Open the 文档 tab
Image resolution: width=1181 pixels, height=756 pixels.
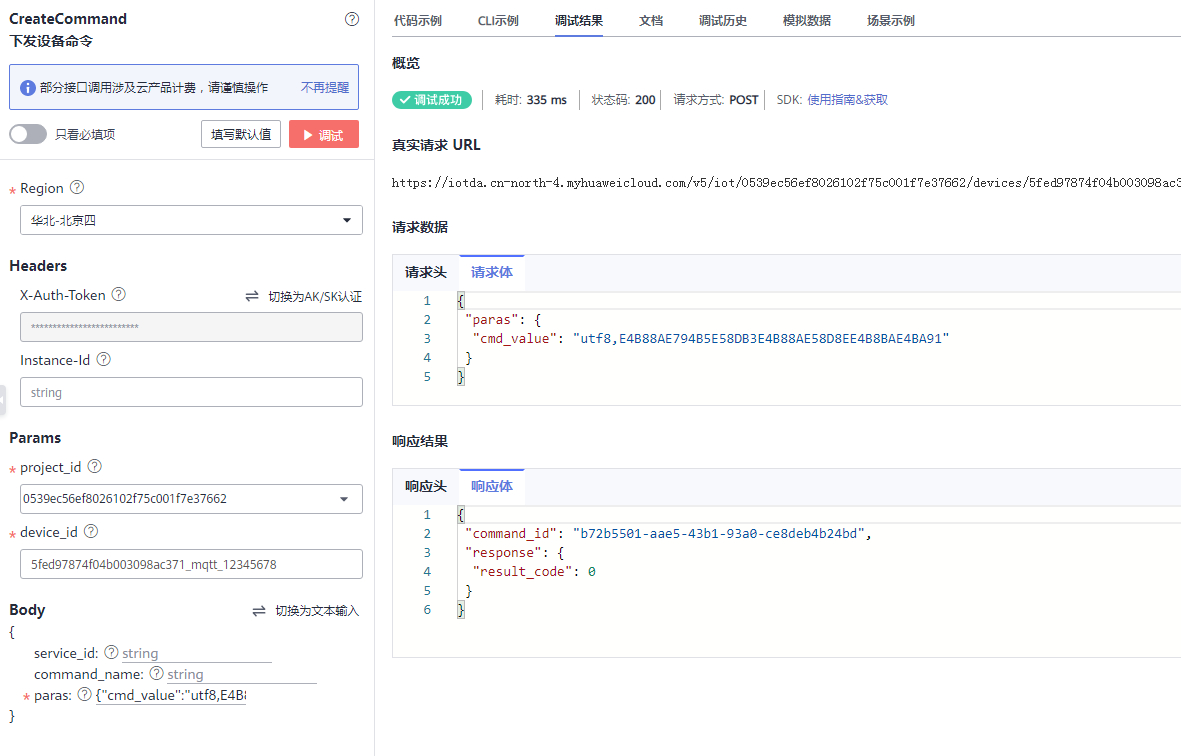[x=651, y=20]
